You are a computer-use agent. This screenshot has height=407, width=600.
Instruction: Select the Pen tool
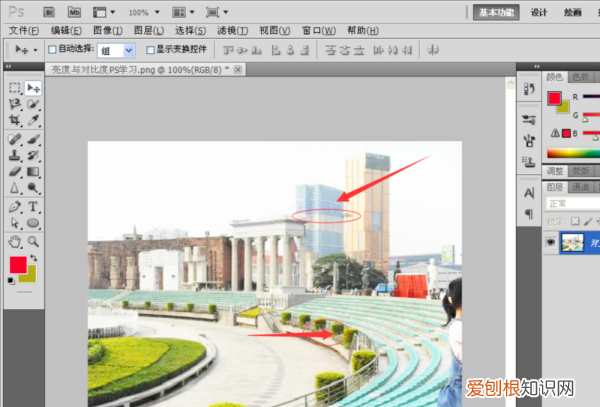click(15, 206)
